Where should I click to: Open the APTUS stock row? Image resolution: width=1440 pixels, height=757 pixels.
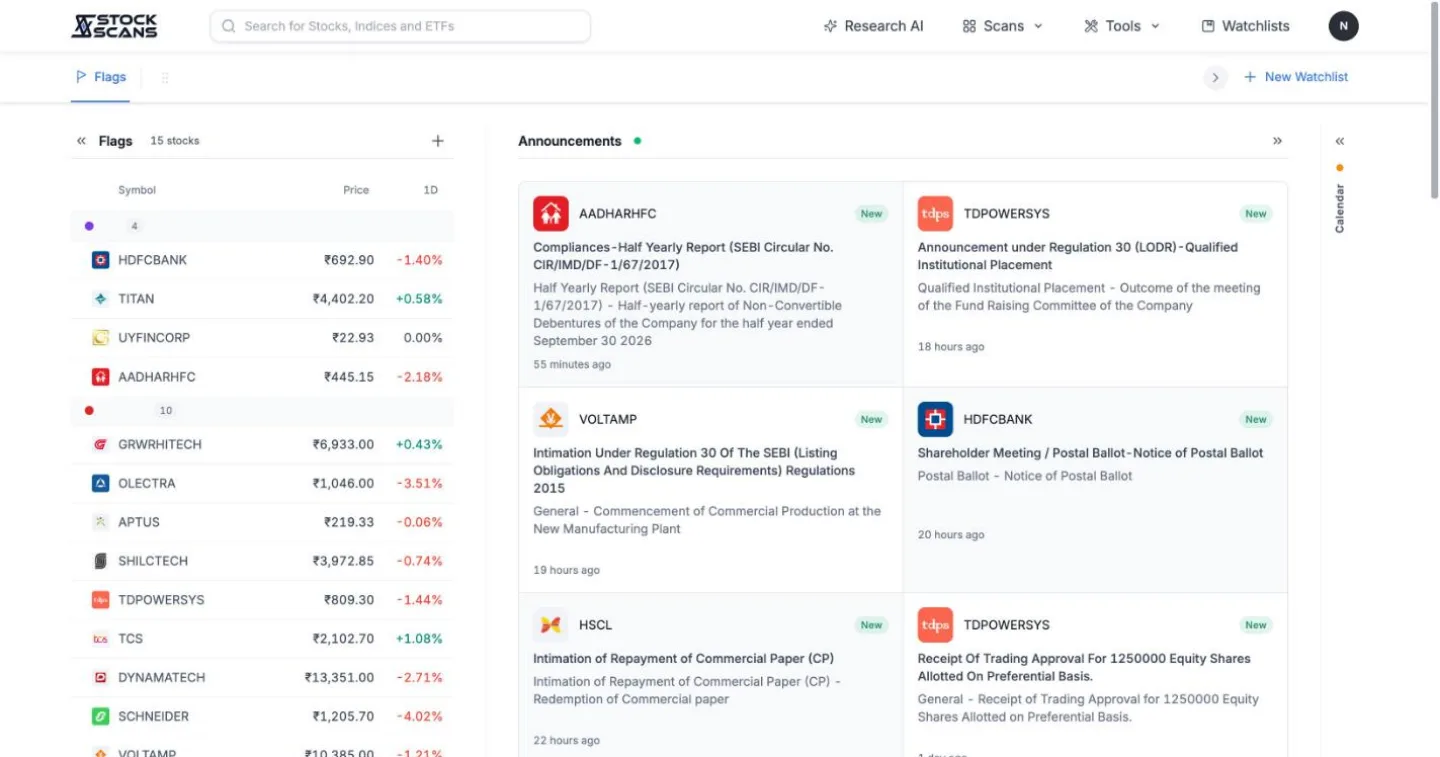262,522
